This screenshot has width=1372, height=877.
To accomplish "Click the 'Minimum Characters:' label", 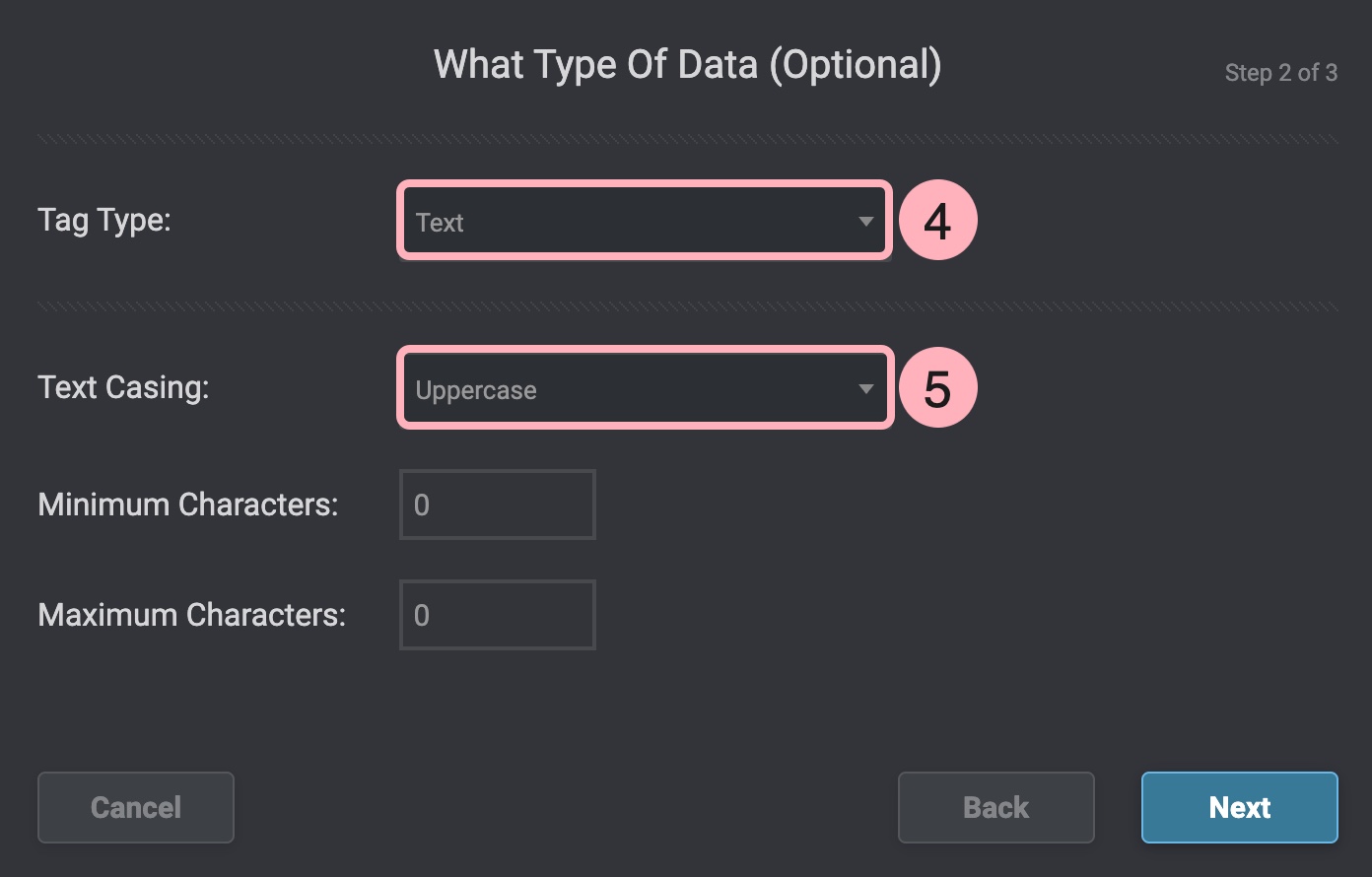I will (x=188, y=505).
